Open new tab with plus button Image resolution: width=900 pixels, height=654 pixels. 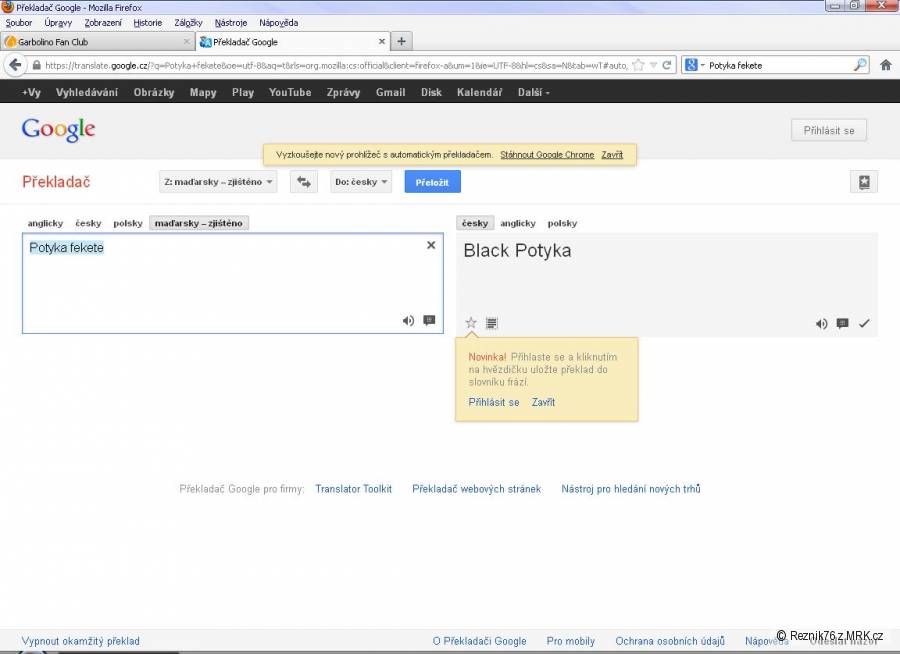(x=401, y=41)
